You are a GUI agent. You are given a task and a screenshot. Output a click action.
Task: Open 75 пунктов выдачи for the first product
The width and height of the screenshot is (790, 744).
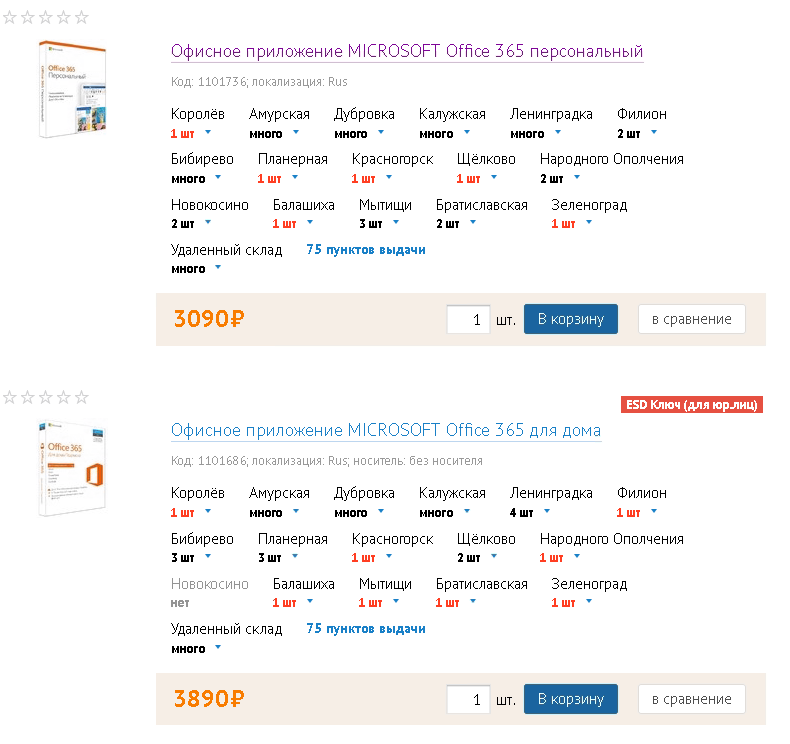(x=366, y=250)
